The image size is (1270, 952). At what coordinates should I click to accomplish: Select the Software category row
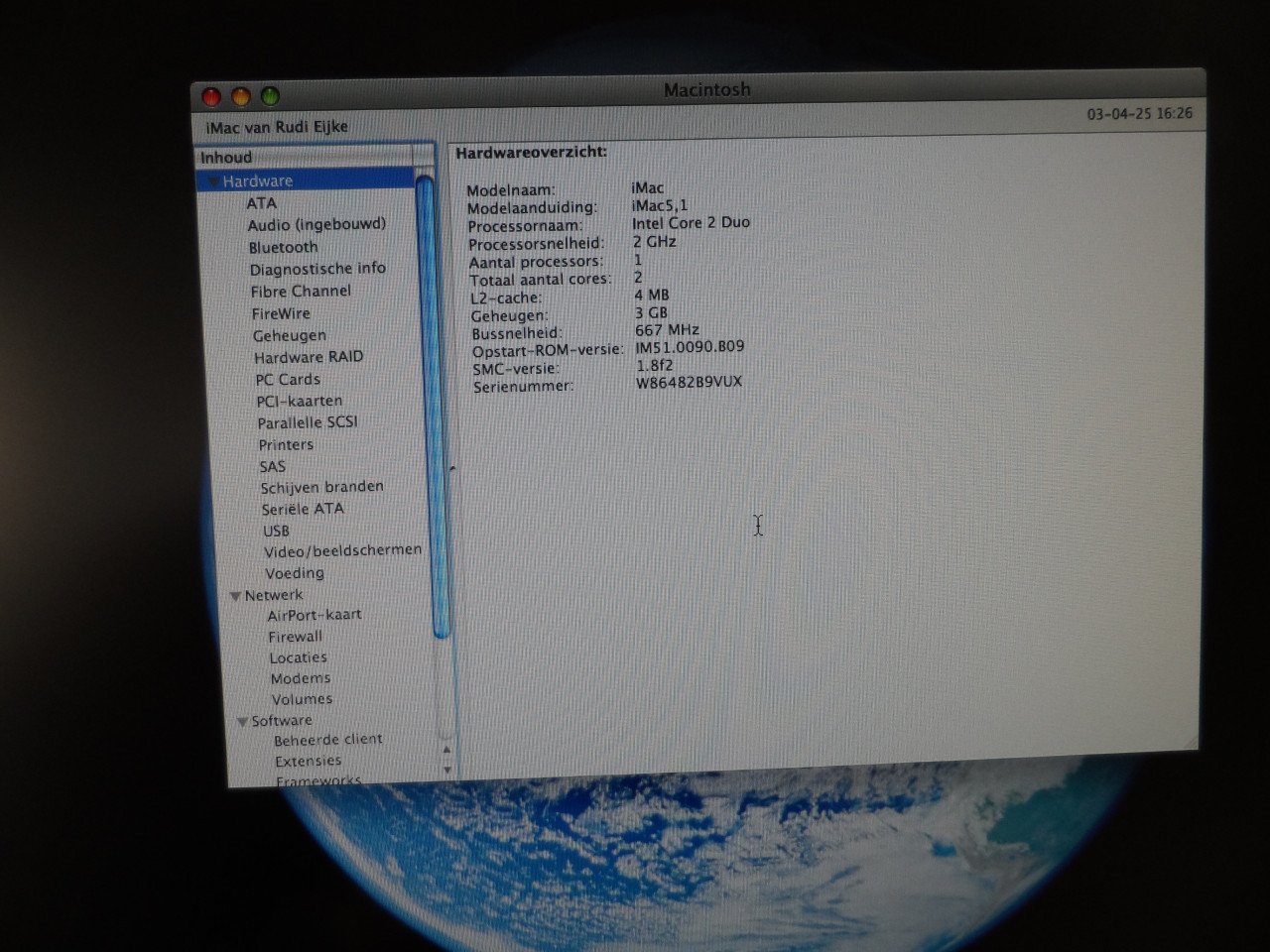281,721
